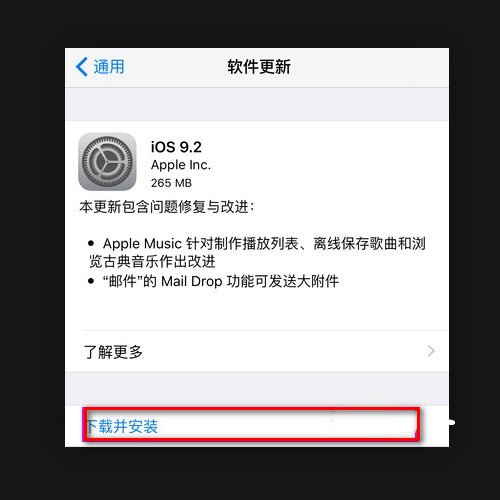Tap the 265 MB update size
The height and width of the screenshot is (500, 500).
click(171, 183)
